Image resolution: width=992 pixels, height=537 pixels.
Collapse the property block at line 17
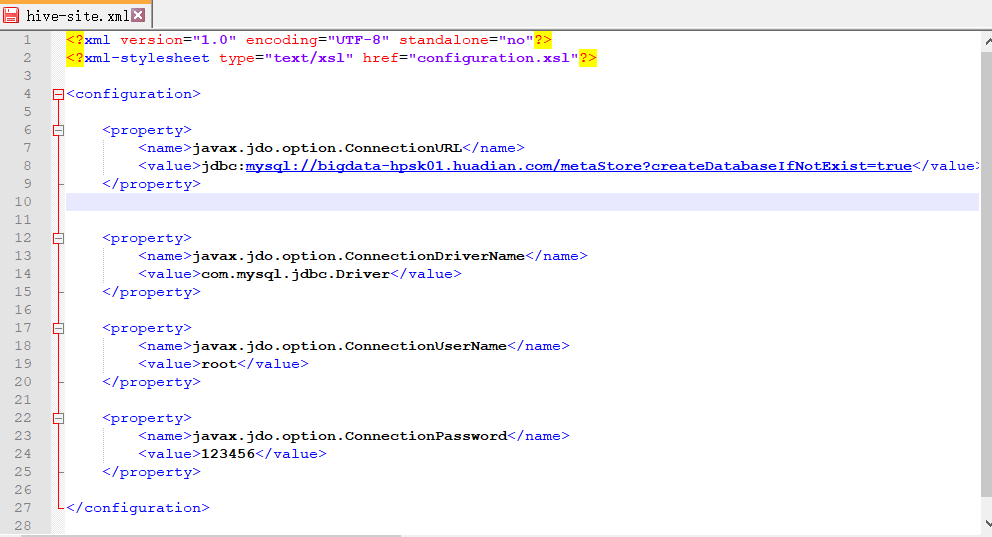click(58, 328)
